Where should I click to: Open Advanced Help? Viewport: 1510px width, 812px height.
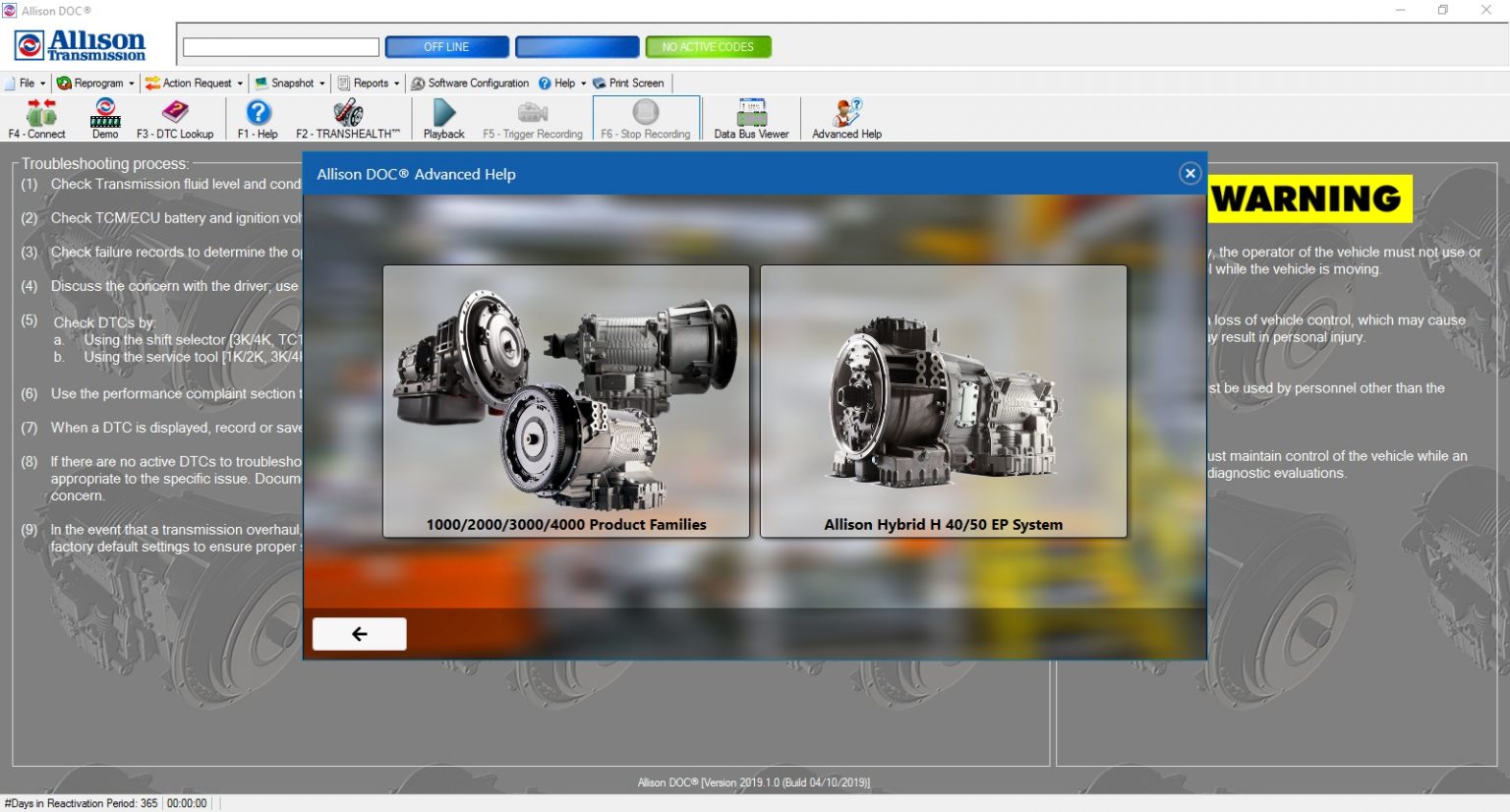[844, 118]
